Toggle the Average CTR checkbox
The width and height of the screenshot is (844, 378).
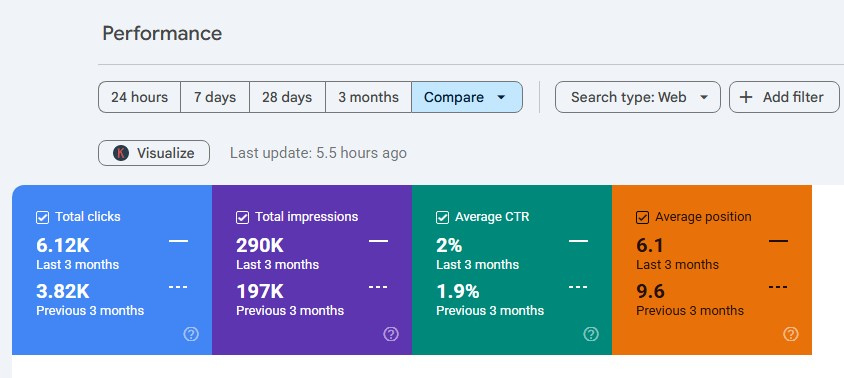coord(442,218)
